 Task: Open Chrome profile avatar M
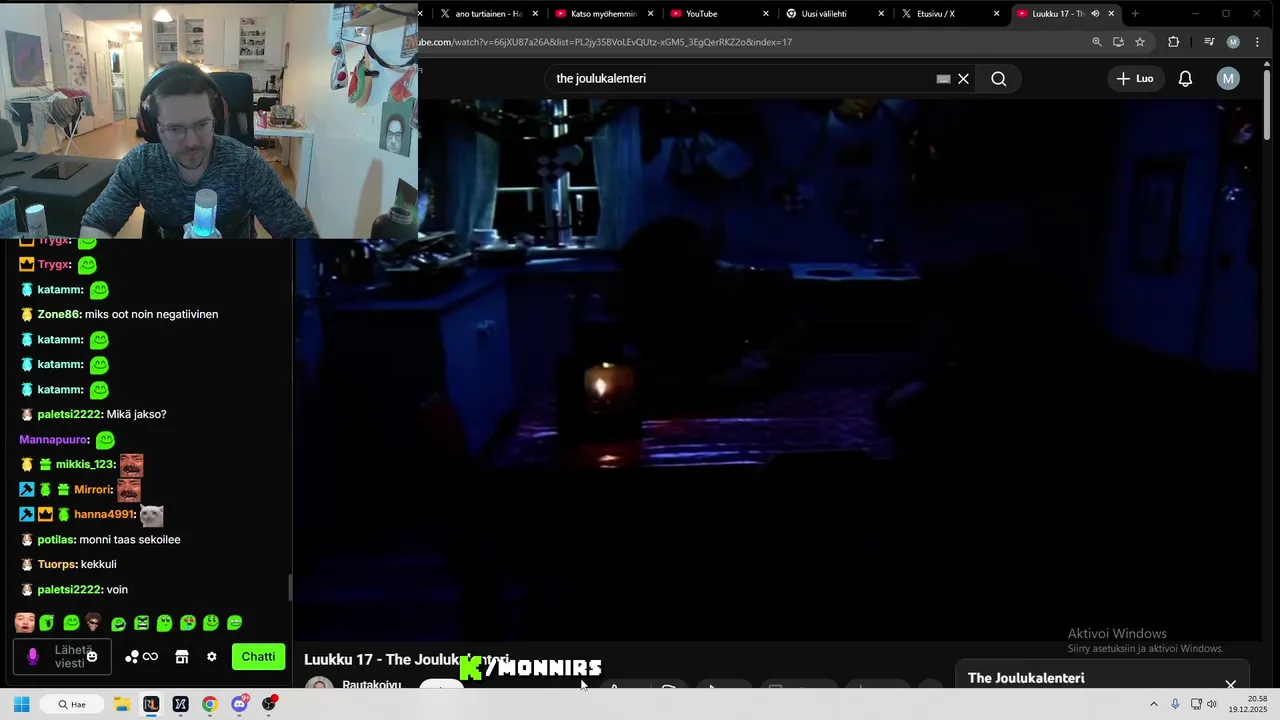tap(1233, 42)
